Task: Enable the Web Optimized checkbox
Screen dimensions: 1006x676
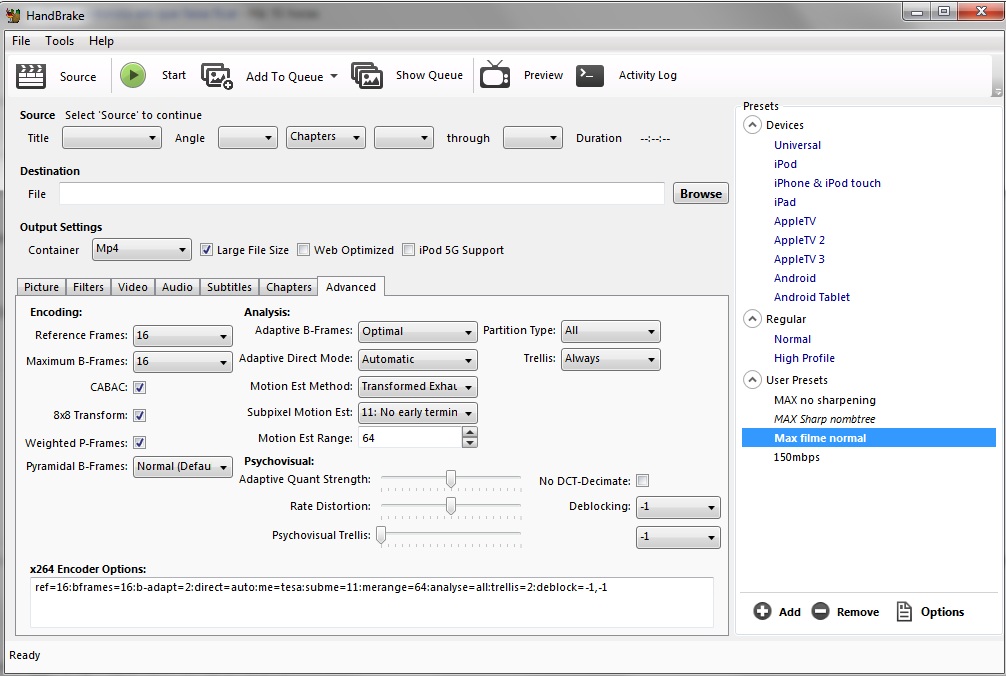Action: pyautogui.click(x=303, y=250)
